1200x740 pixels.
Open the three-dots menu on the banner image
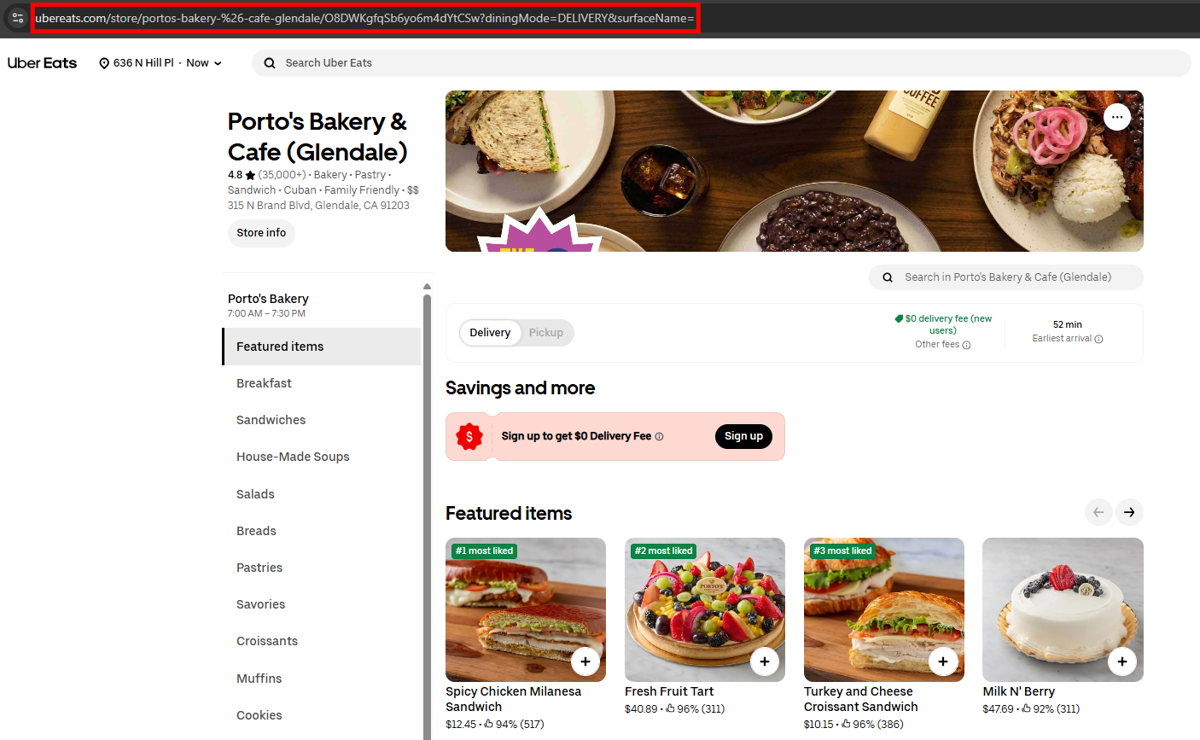click(1117, 117)
